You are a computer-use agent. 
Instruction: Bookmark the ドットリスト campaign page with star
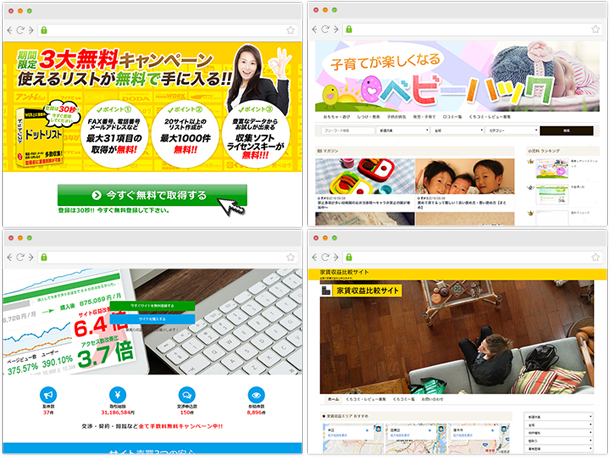coord(290,30)
